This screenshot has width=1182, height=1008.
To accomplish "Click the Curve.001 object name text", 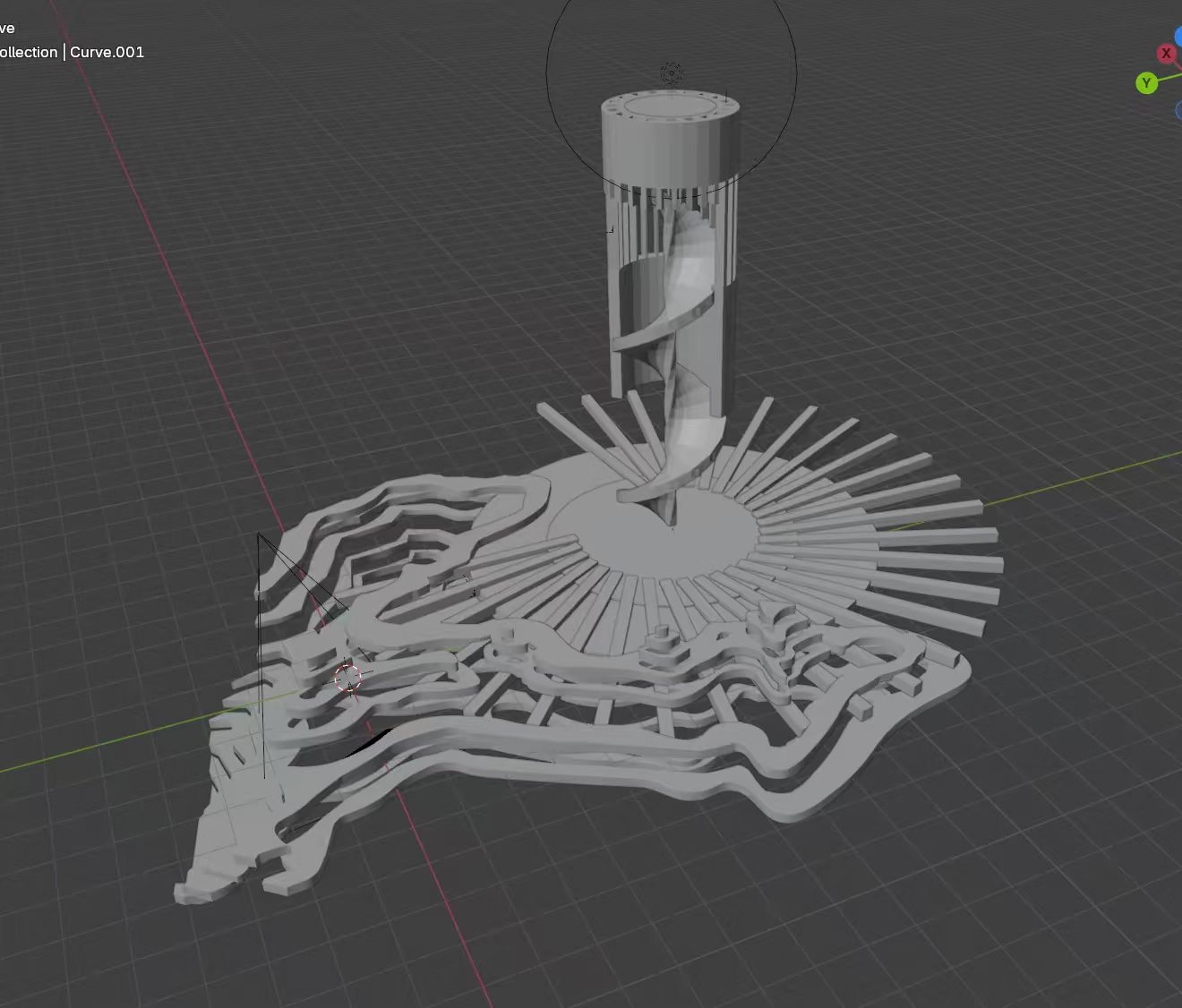I will pos(107,52).
